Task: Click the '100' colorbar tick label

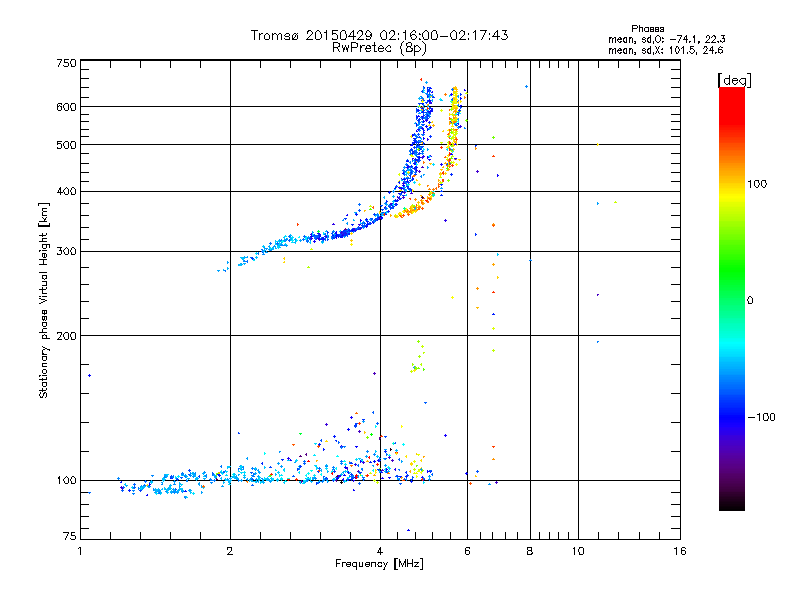Action: click(x=757, y=184)
